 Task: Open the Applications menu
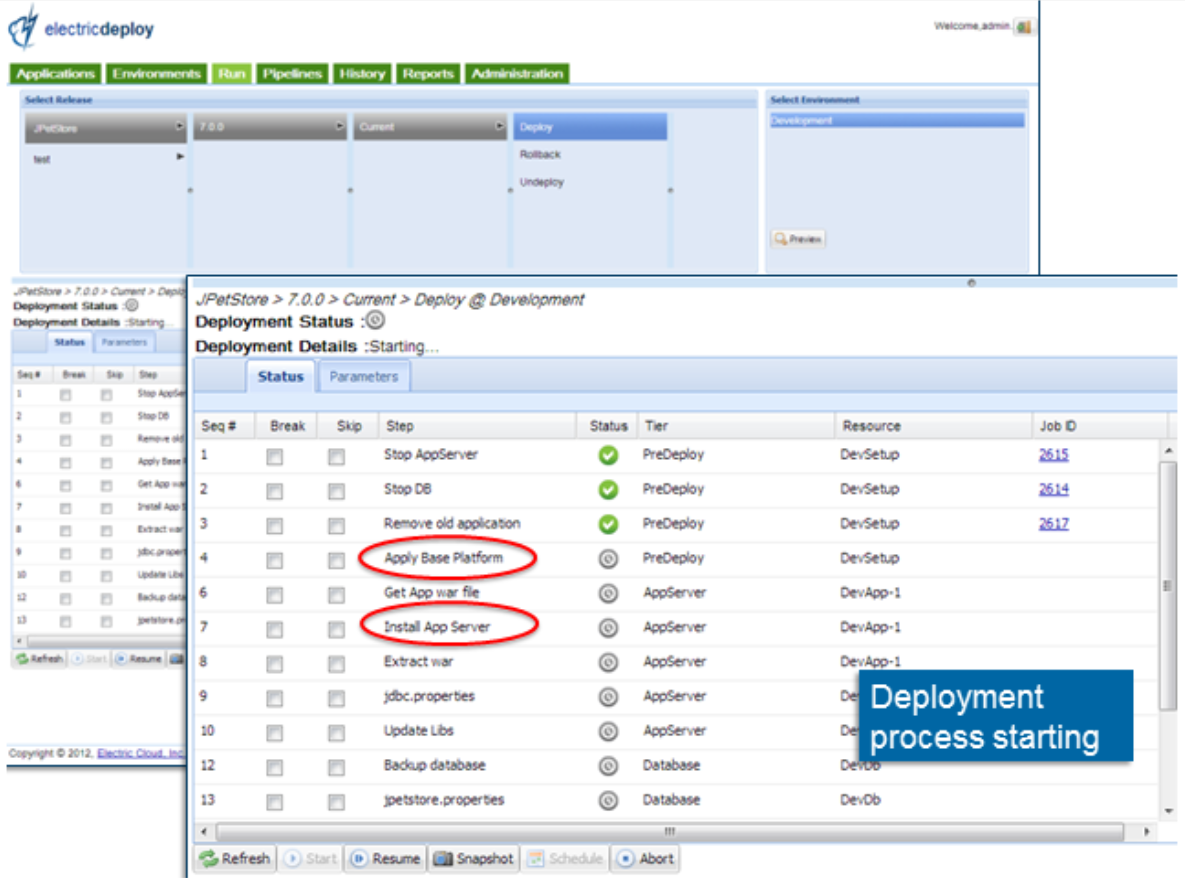[55, 73]
